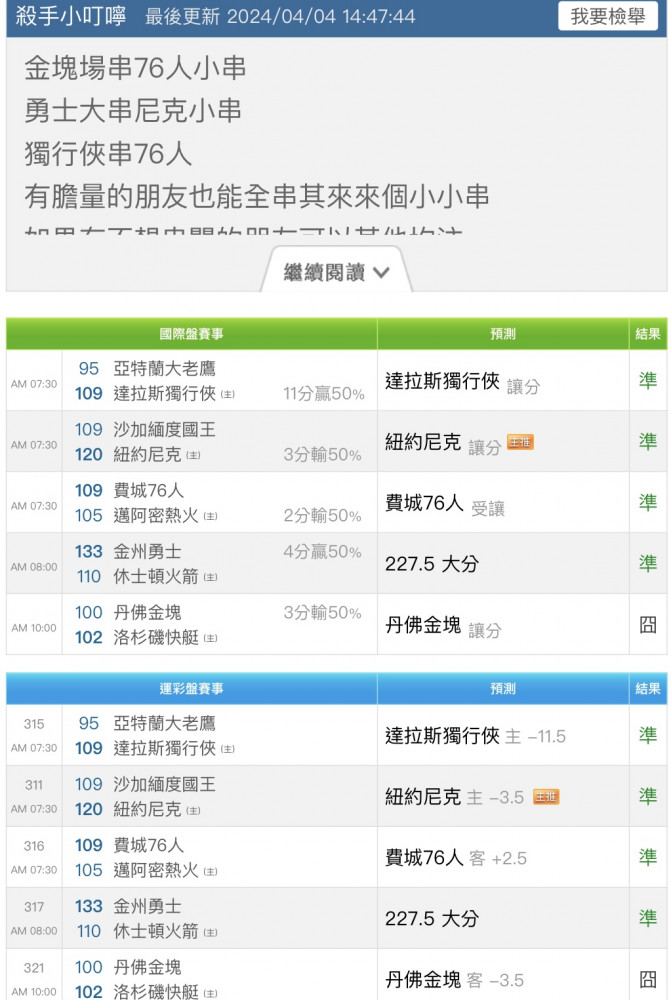Click the last-updated timestamp 2024/04/04 14:47:44

(x=321, y=17)
